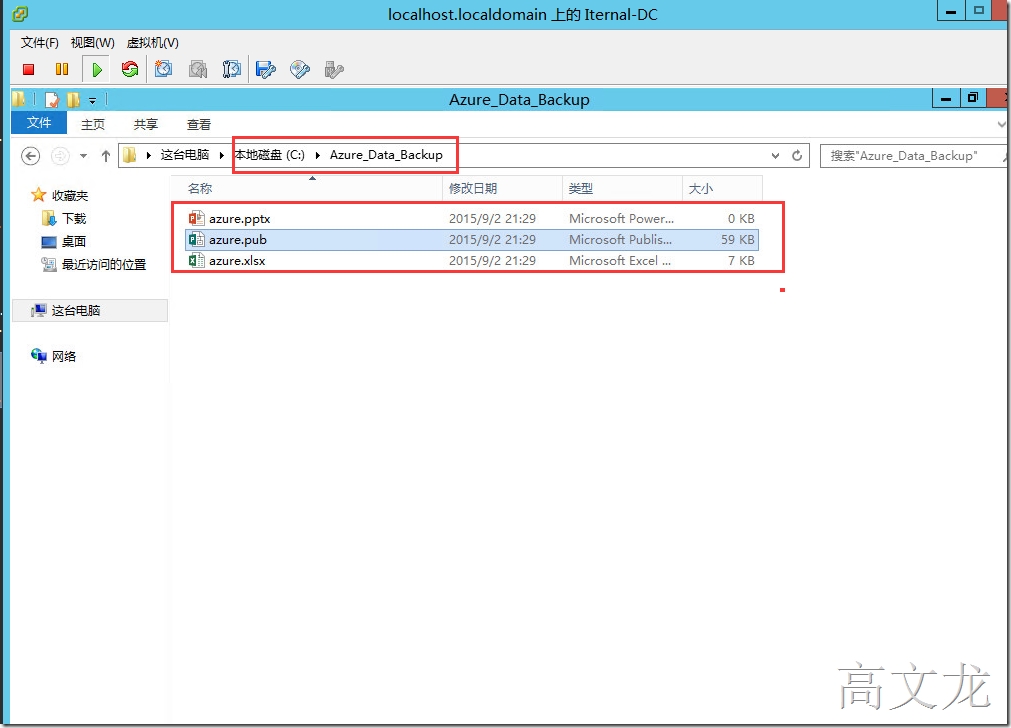
Task: Switch to the 查看 ribbon tab
Action: pyautogui.click(x=199, y=124)
